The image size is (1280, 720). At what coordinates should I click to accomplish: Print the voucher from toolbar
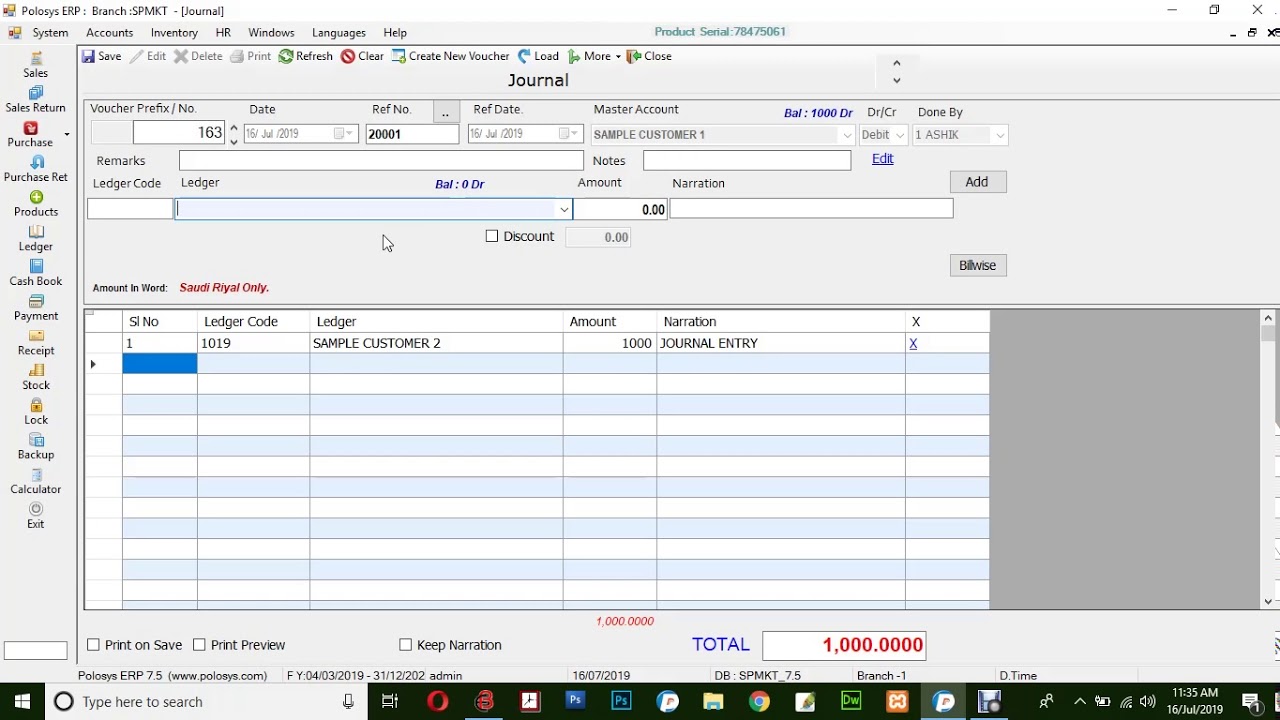[251, 56]
